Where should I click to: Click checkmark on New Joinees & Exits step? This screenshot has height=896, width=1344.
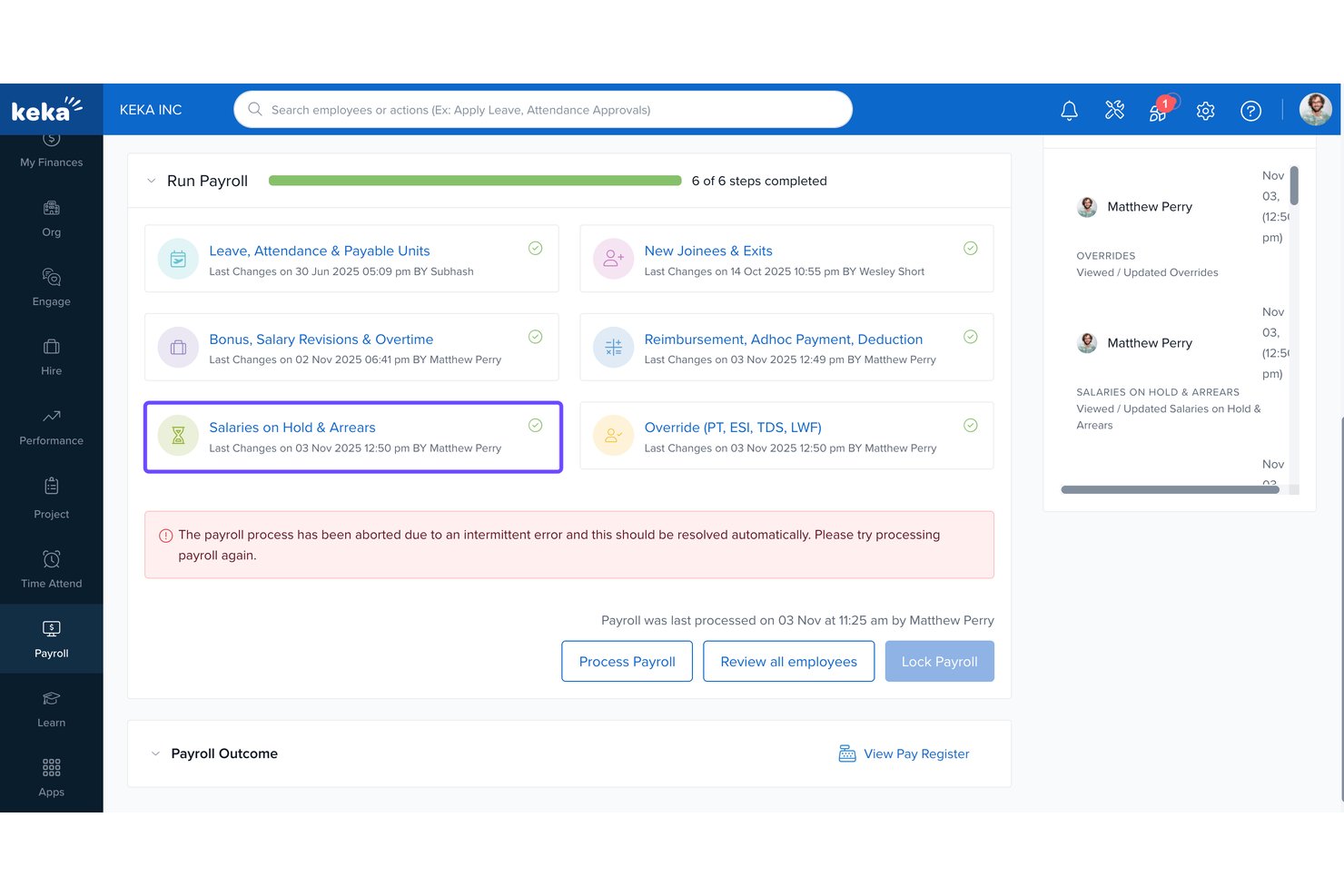click(x=971, y=248)
